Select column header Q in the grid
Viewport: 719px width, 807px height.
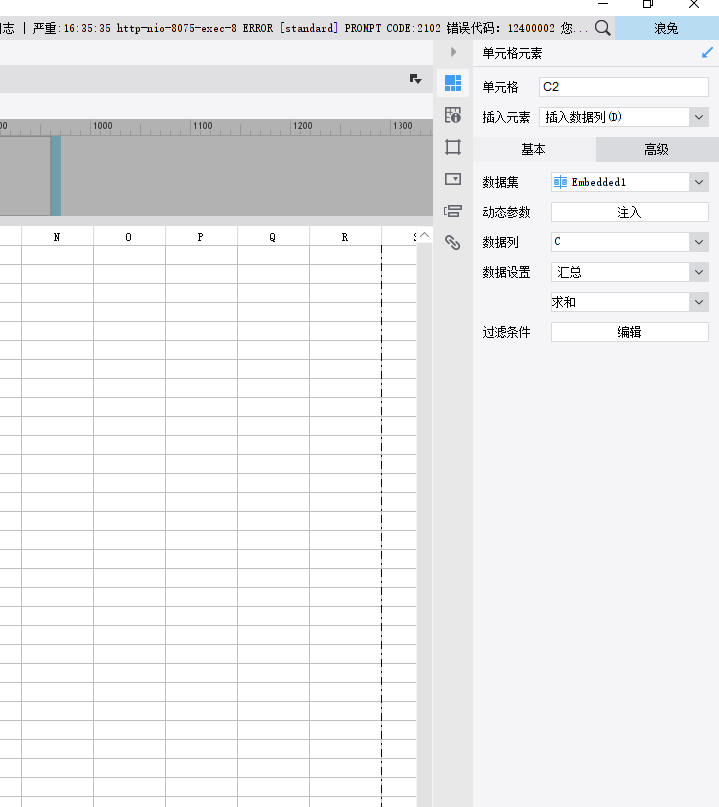tap(273, 237)
